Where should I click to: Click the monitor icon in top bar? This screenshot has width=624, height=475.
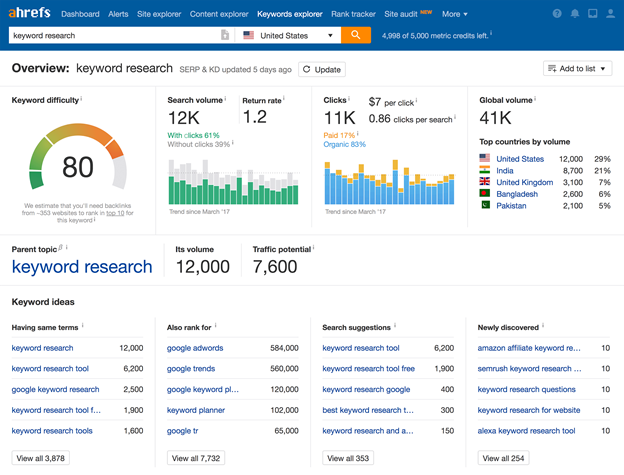click(592, 14)
